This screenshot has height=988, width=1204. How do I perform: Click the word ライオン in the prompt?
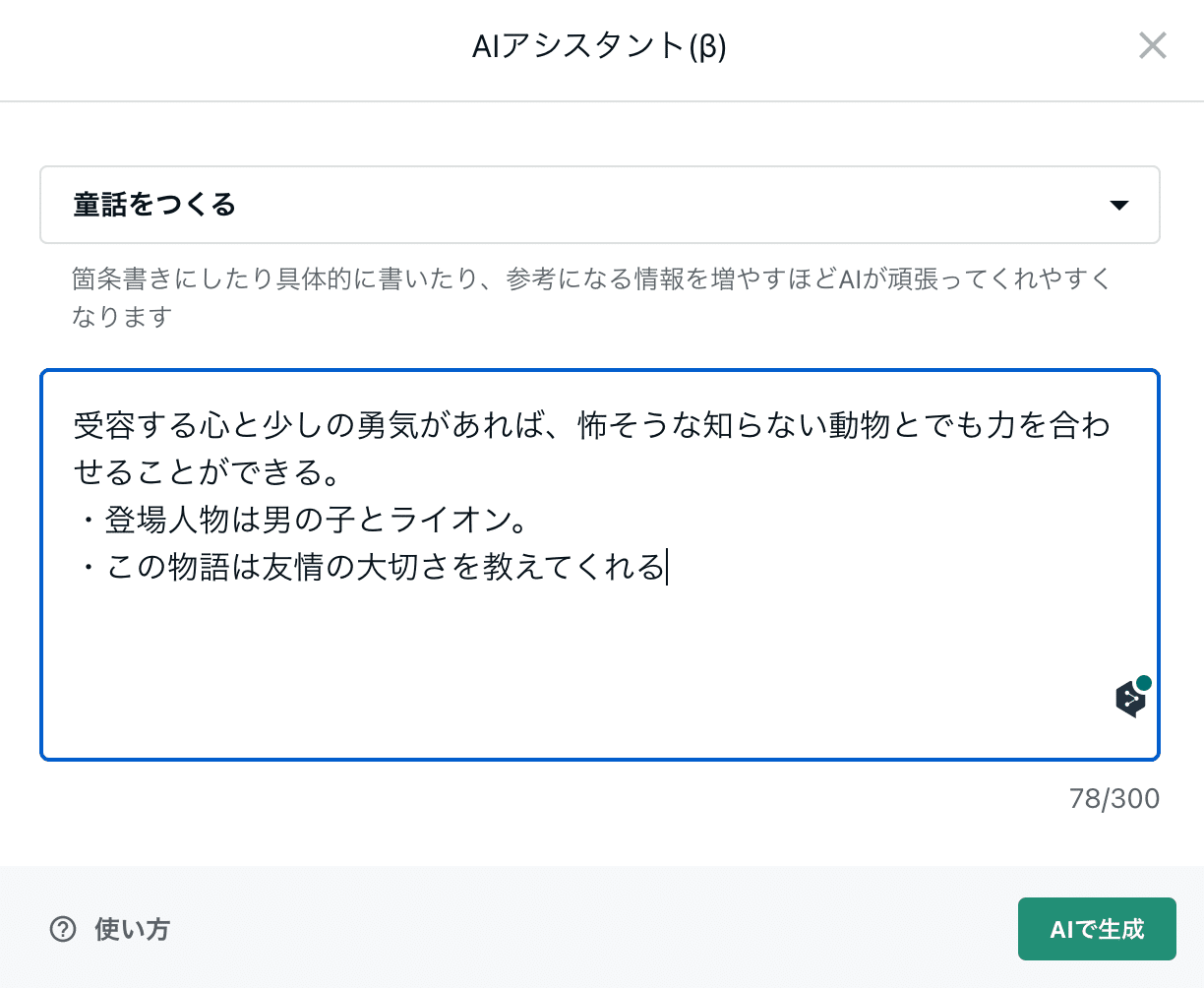pos(451,520)
